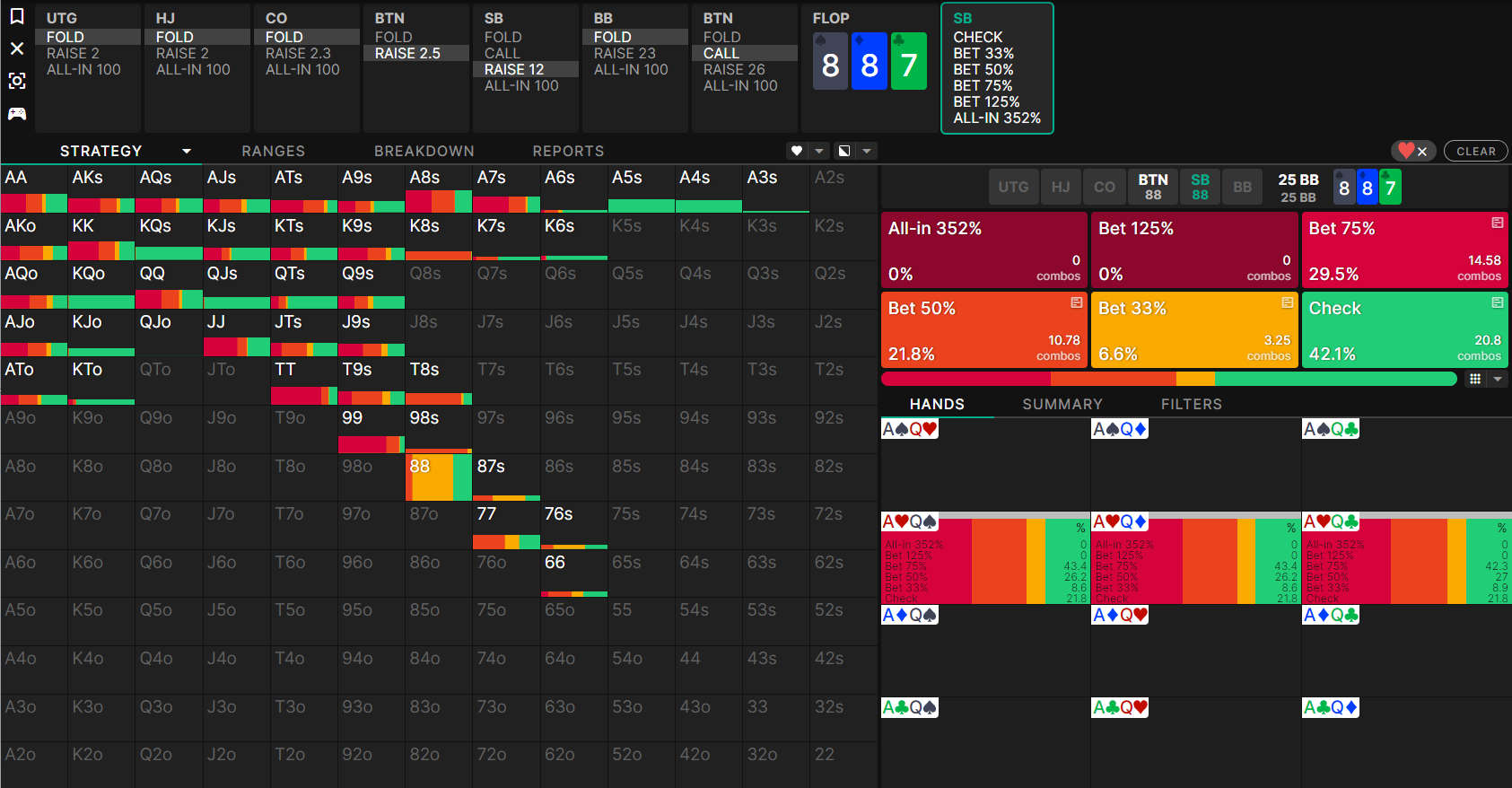
Task: Open the note icon on Bet 50% card
Action: (x=1077, y=302)
